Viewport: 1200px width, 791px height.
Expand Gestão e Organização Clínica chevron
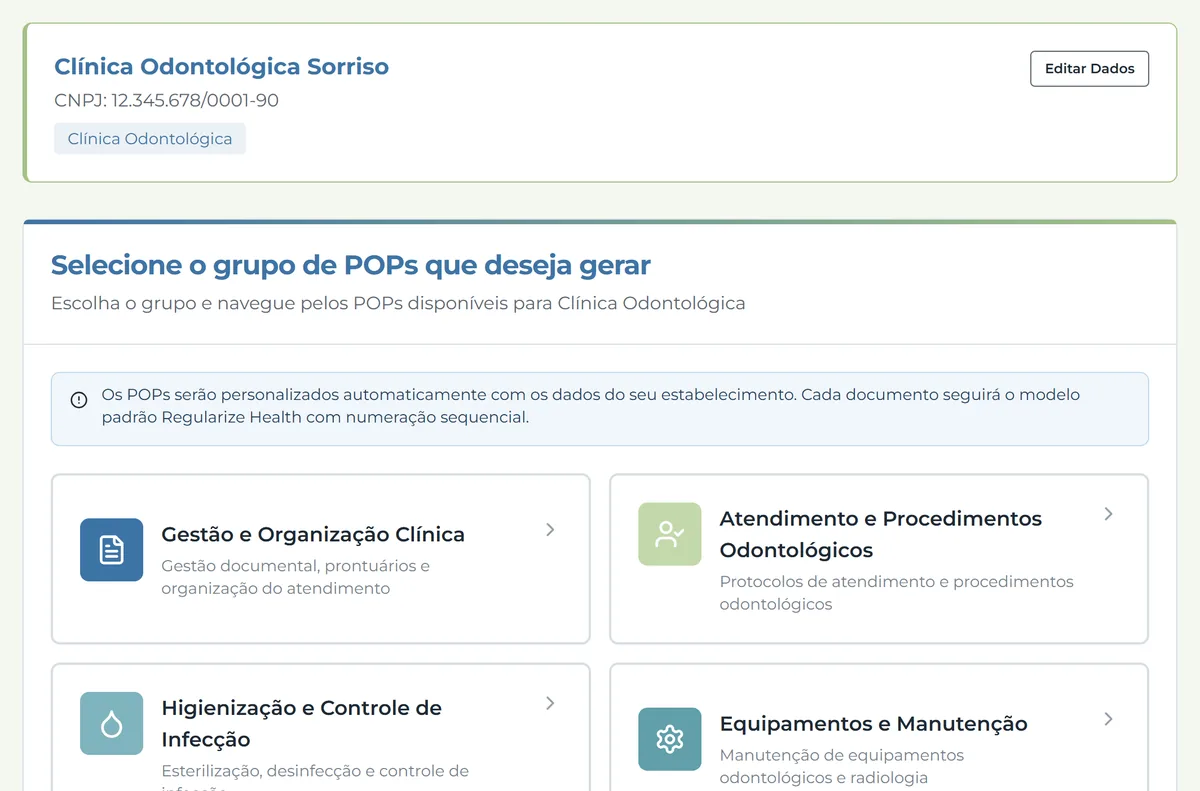tap(550, 530)
